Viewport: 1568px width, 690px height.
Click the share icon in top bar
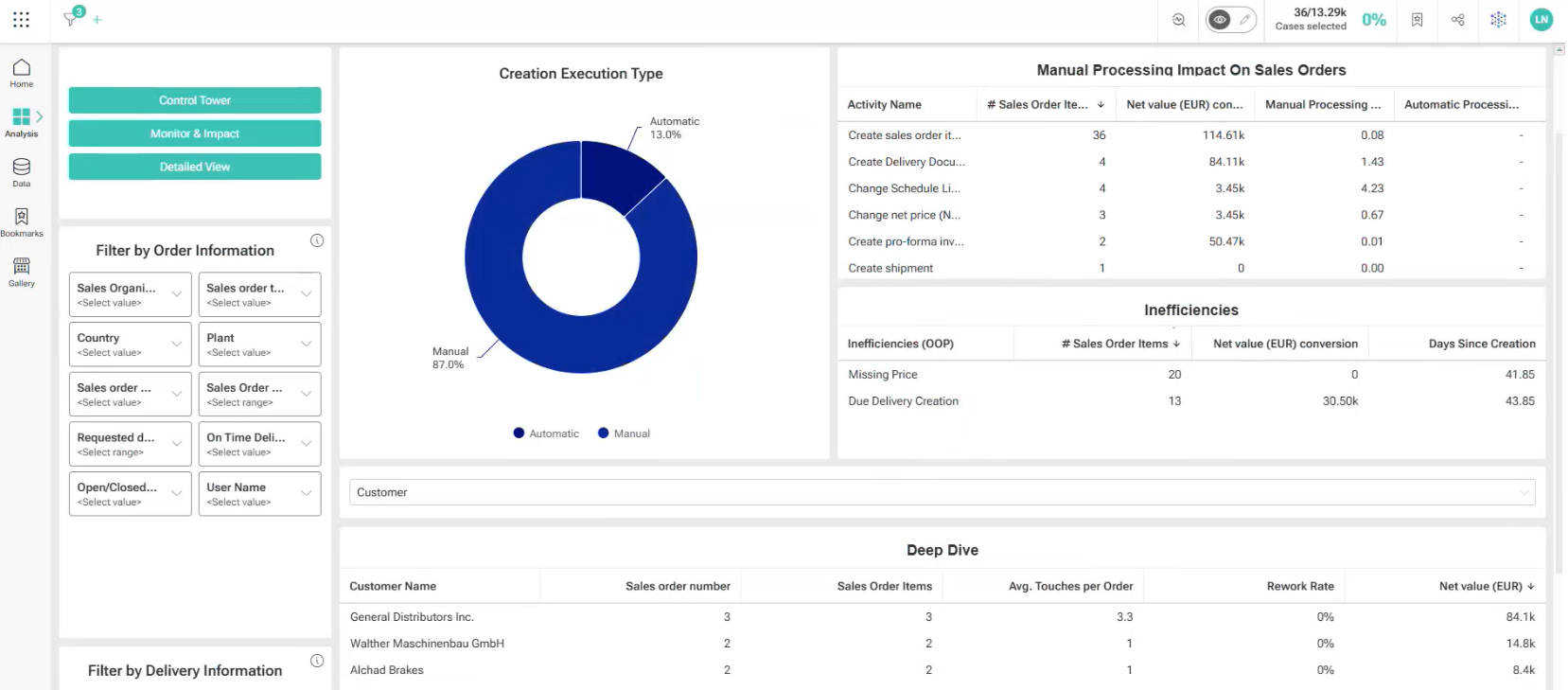point(1457,20)
